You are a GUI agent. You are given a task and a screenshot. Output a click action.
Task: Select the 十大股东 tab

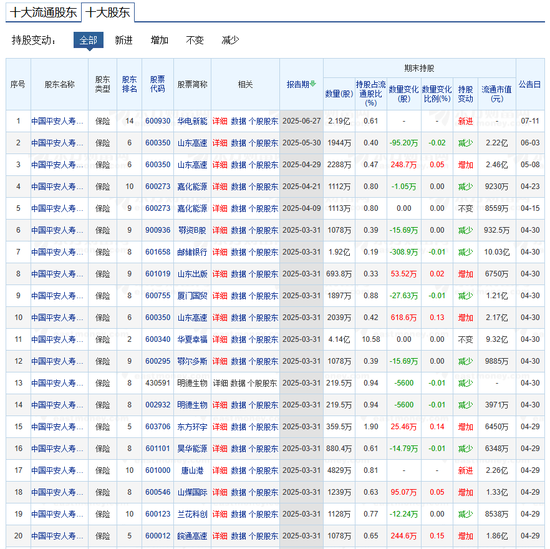coord(108,13)
